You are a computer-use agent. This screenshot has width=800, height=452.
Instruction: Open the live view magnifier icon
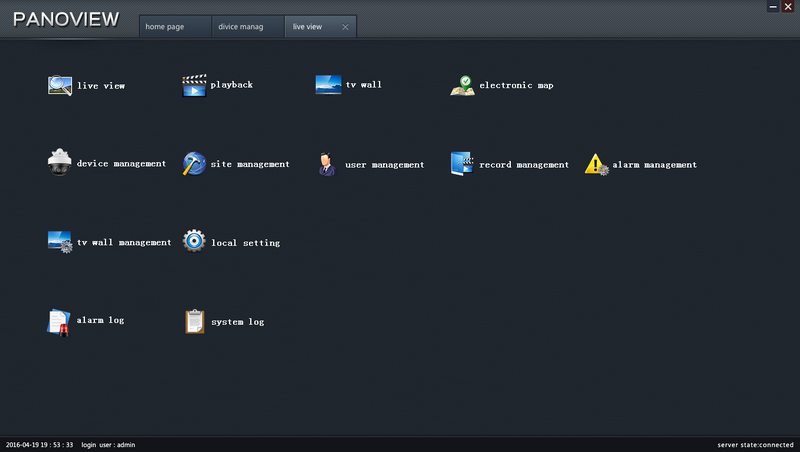click(60, 86)
